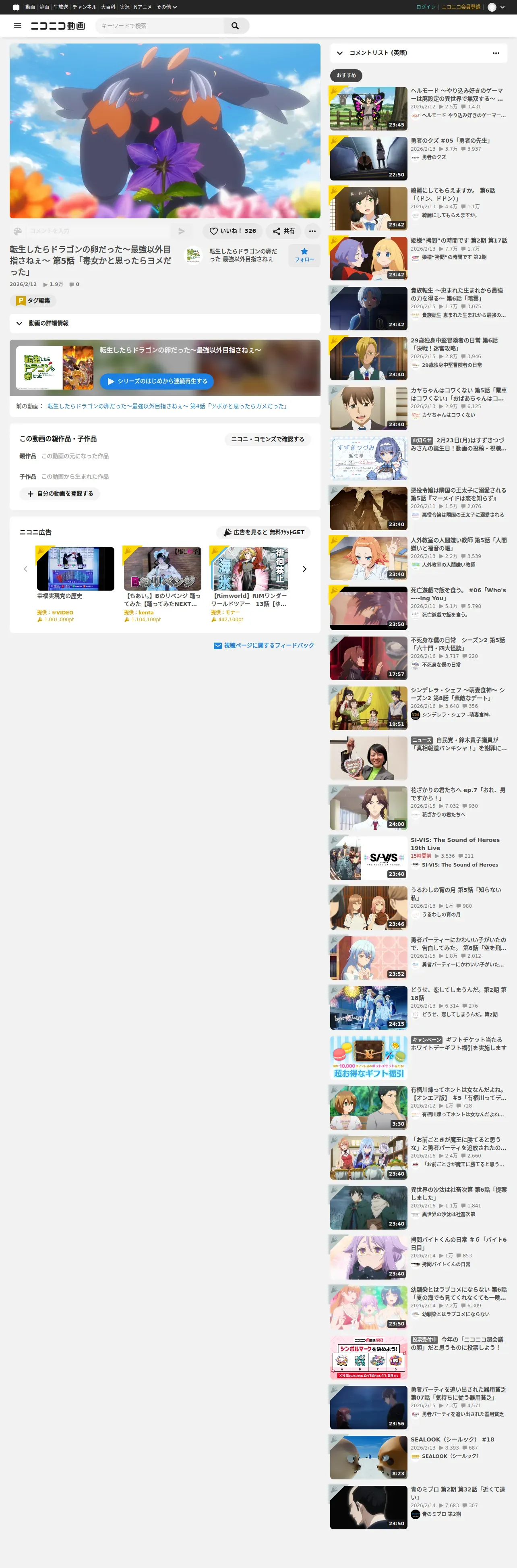Viewport: 517px width, 1568px height.
Task: Open the 動画 top menu item
Action: tap(30, 7)
